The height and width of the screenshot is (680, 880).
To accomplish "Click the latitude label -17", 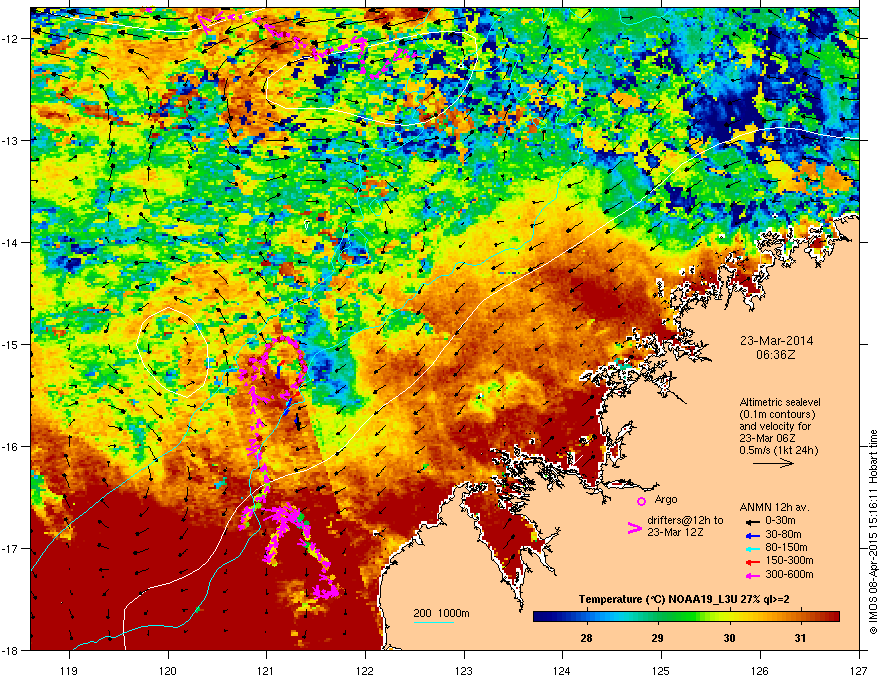I will point(10,548).
